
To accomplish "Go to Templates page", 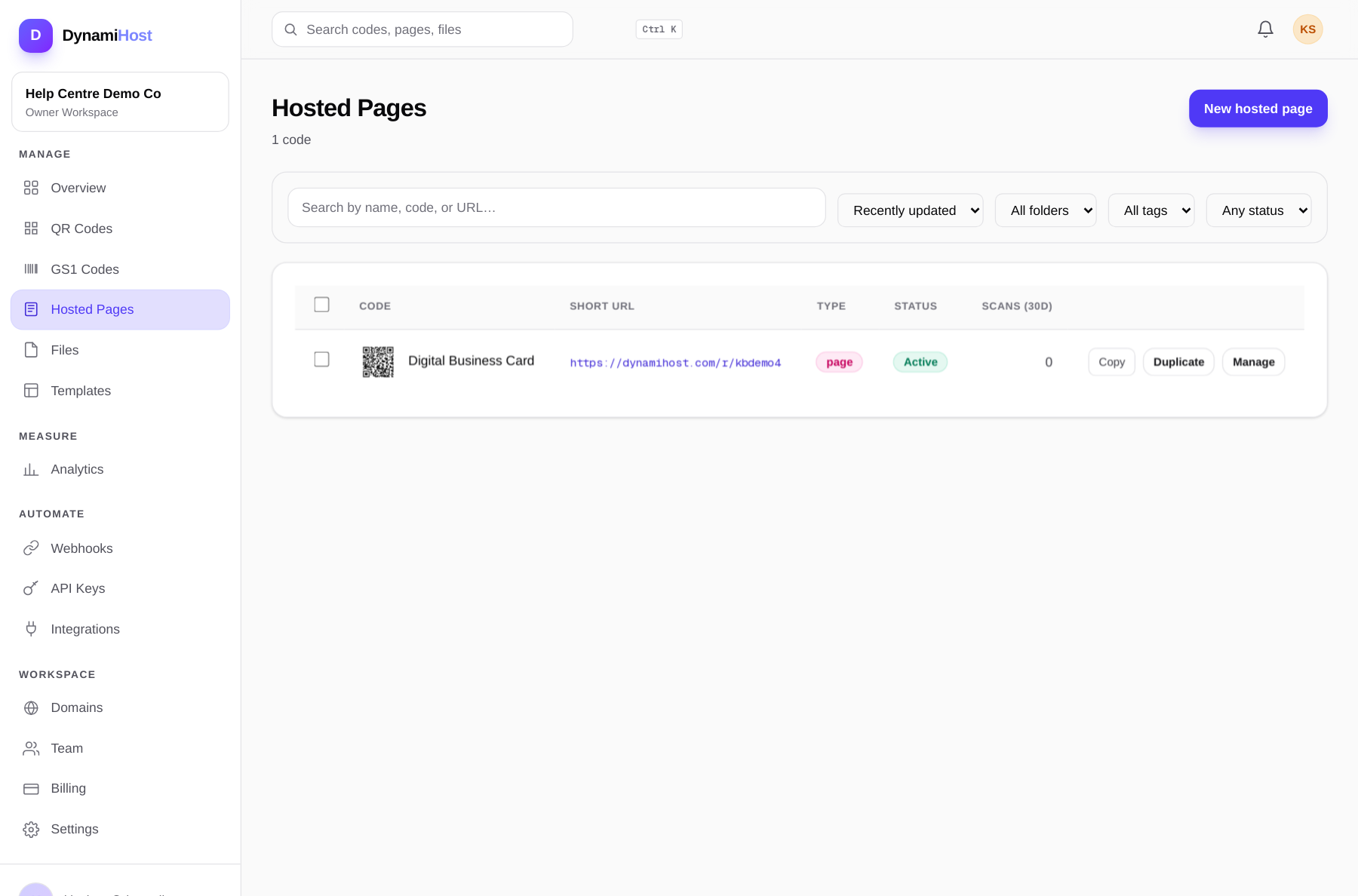I will click(x=120, y=391).
